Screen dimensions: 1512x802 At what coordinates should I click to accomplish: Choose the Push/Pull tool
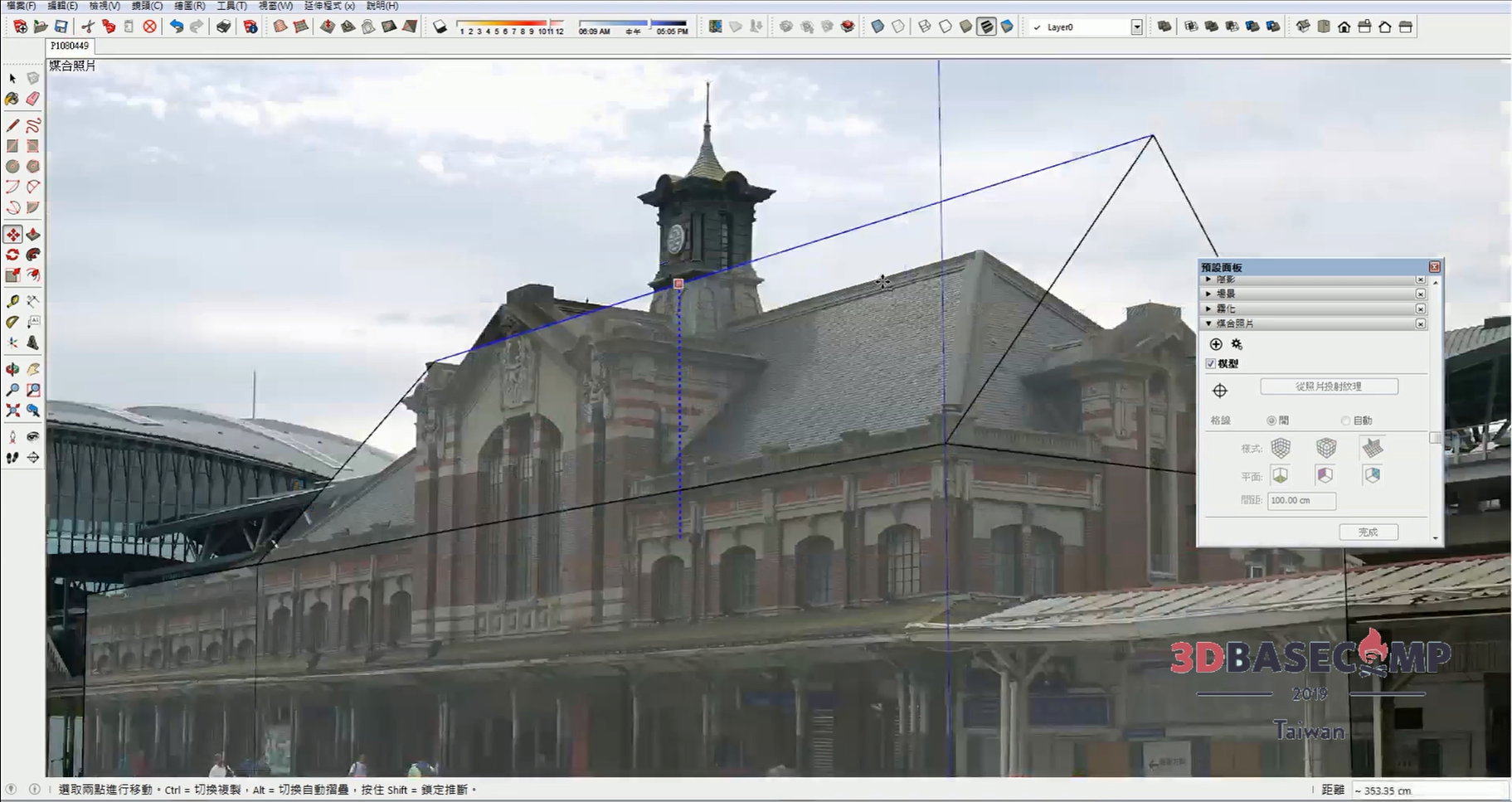(x=33, y=235)
